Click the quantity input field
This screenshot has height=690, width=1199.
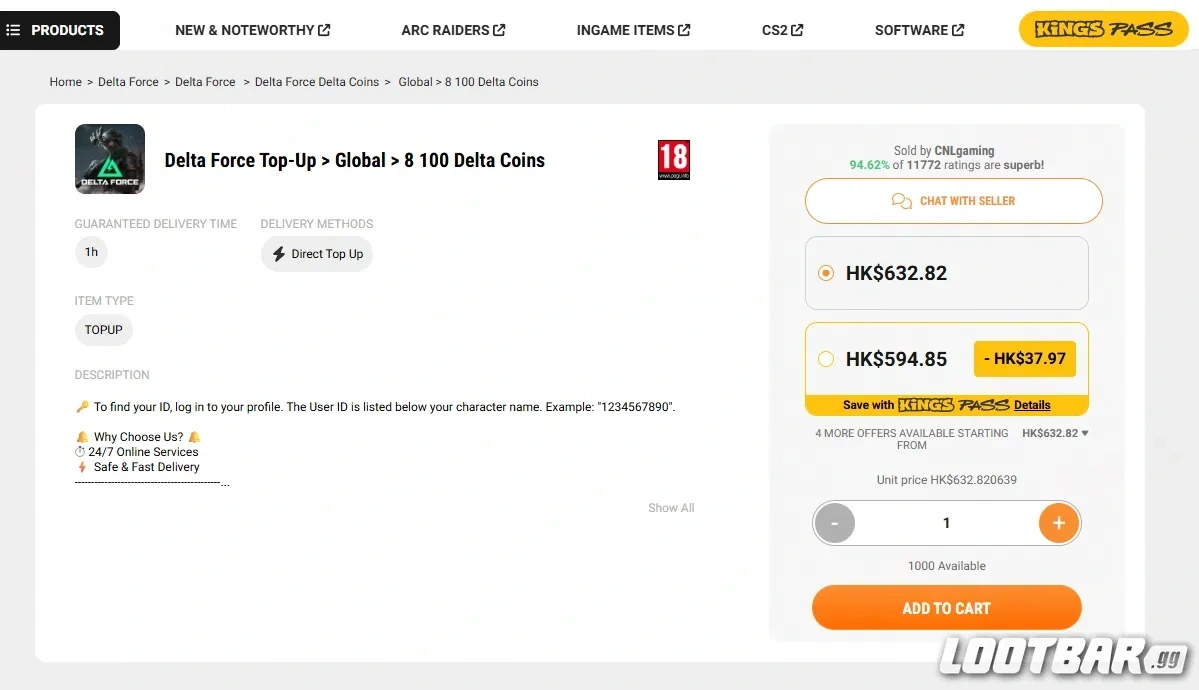tap(946, 522)
